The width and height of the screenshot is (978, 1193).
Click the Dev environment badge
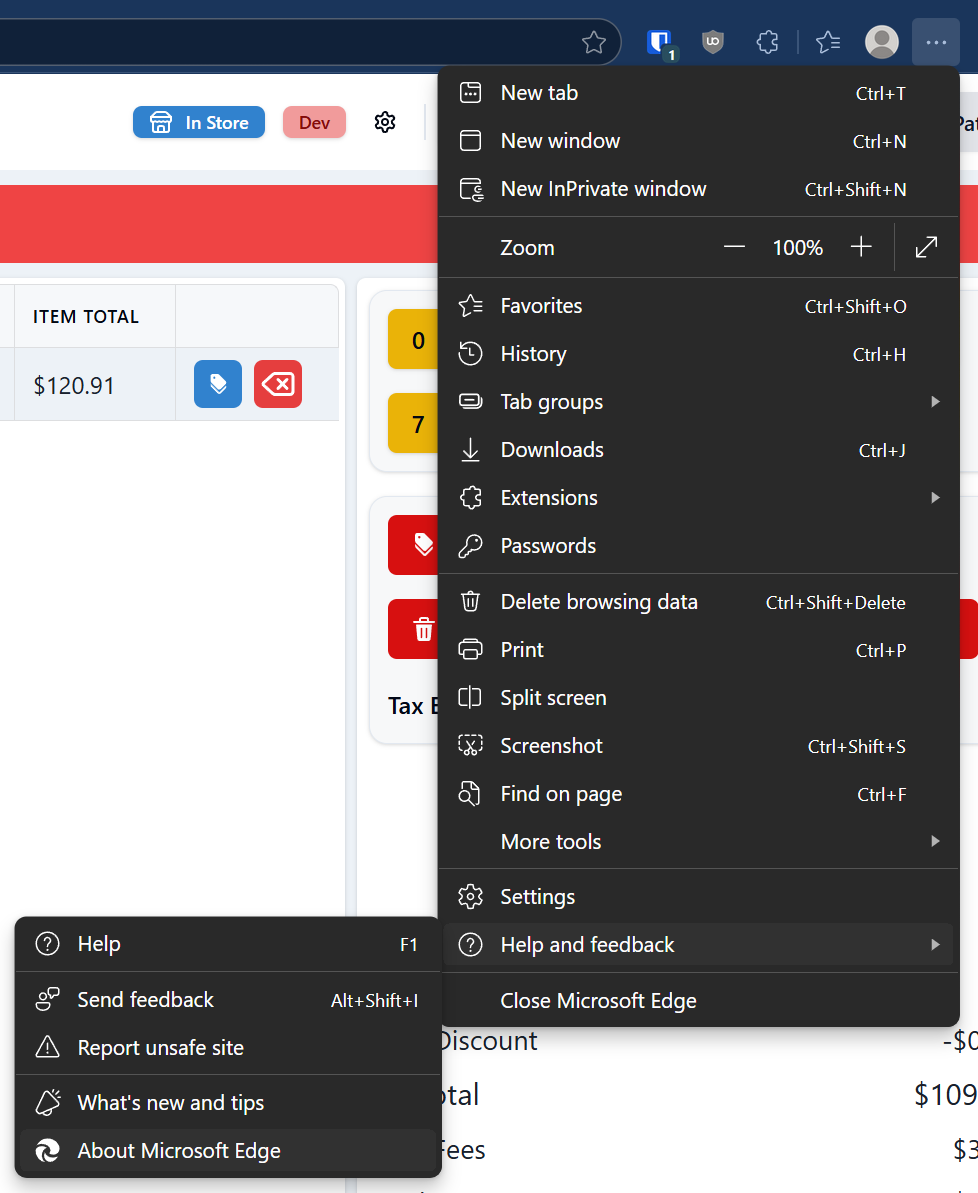[314, 122]
